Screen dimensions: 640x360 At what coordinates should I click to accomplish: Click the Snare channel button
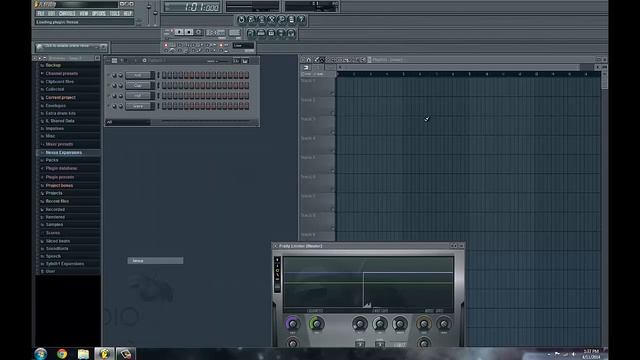pyautogui.click(x=138, y=106)
